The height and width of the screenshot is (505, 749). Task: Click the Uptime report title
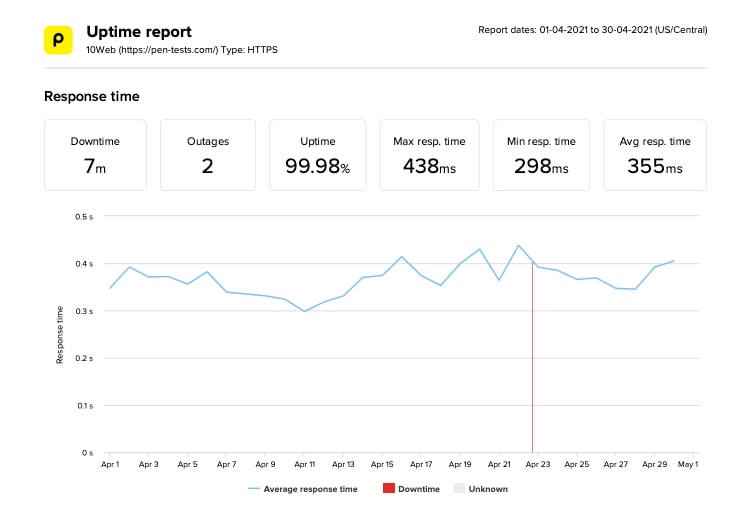139,32
